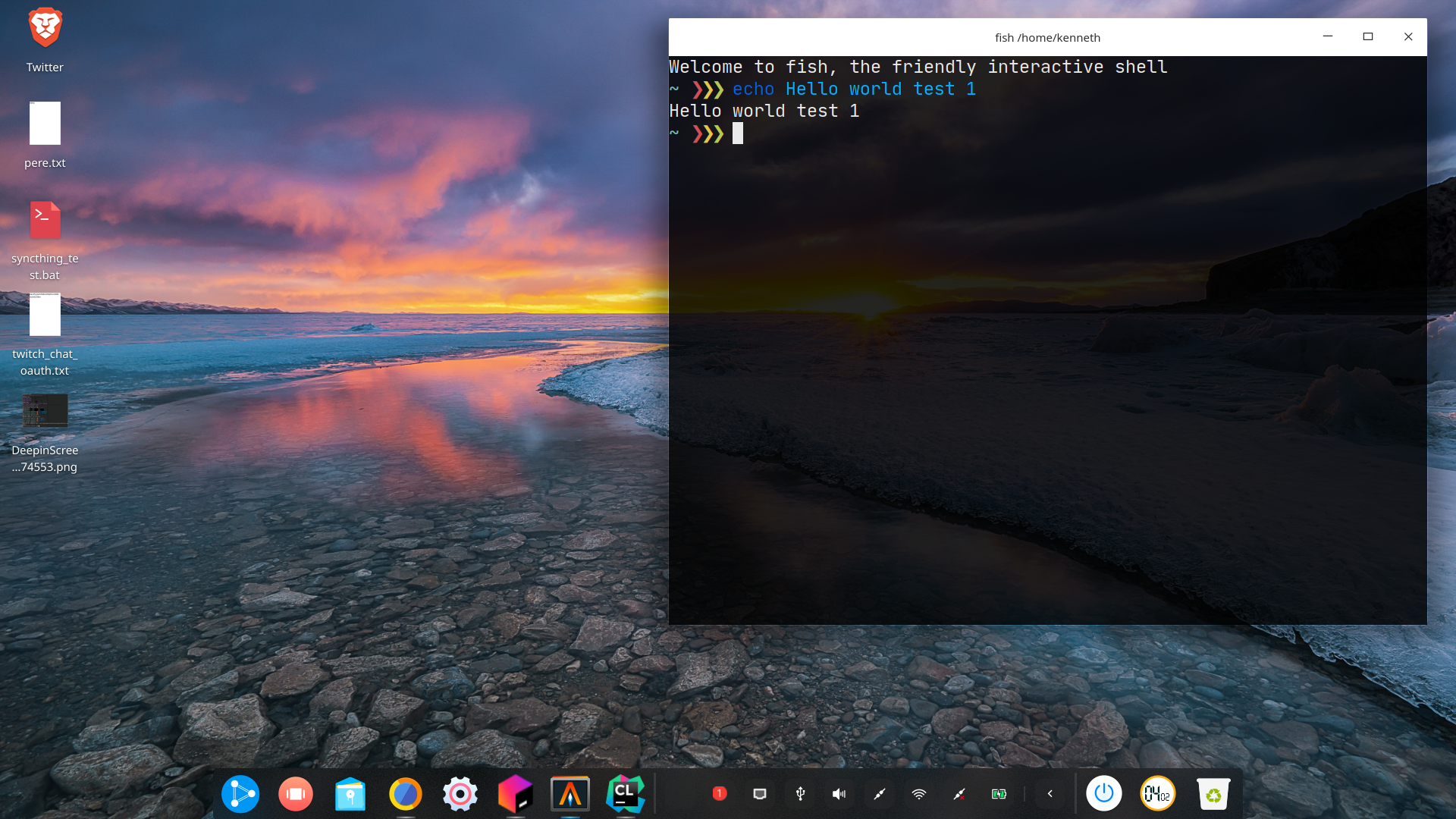Toggle Wi-Fi from the system tray

coord(919,794)
